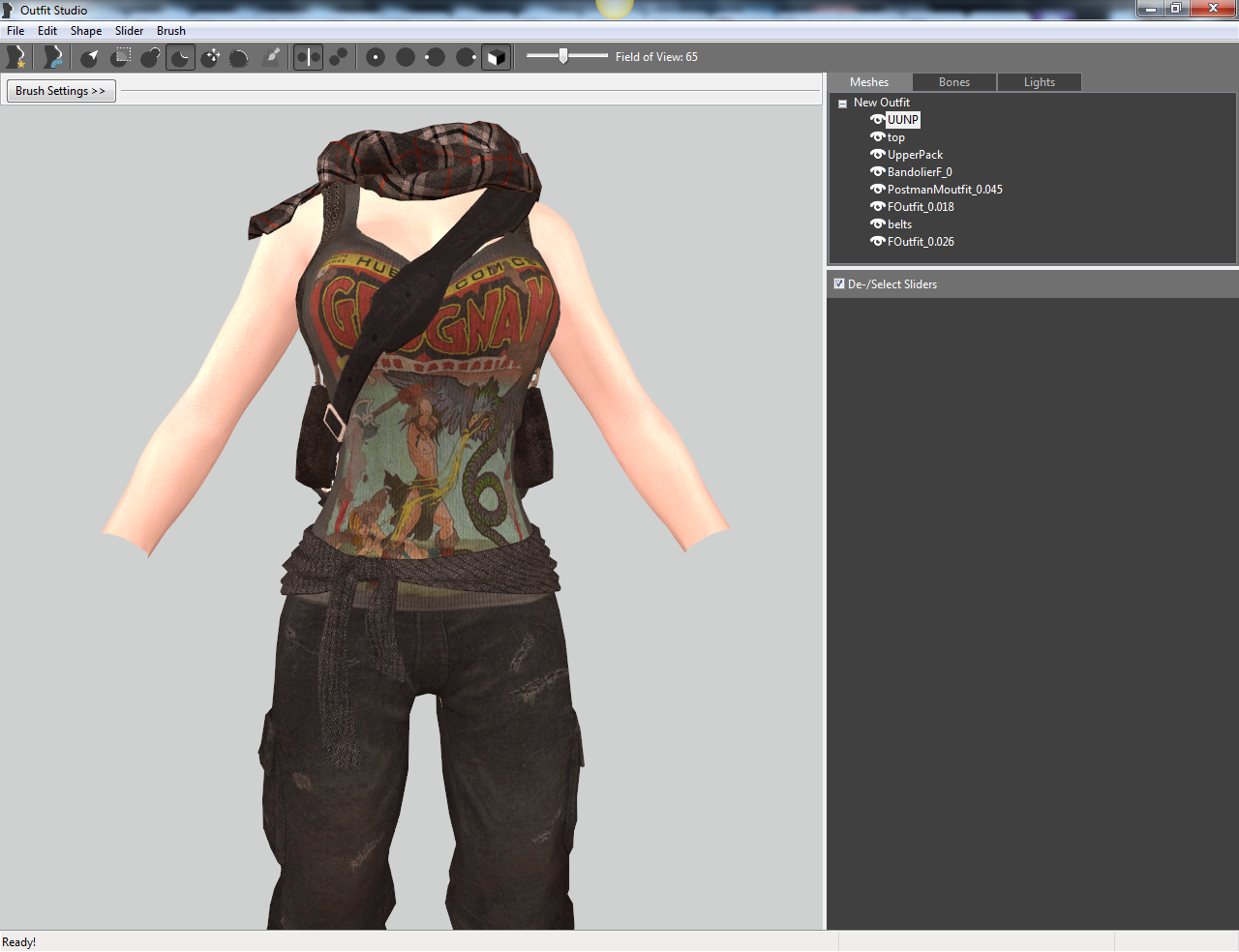
Task: Adjust the Field of View slider
Action: [567, 56]
